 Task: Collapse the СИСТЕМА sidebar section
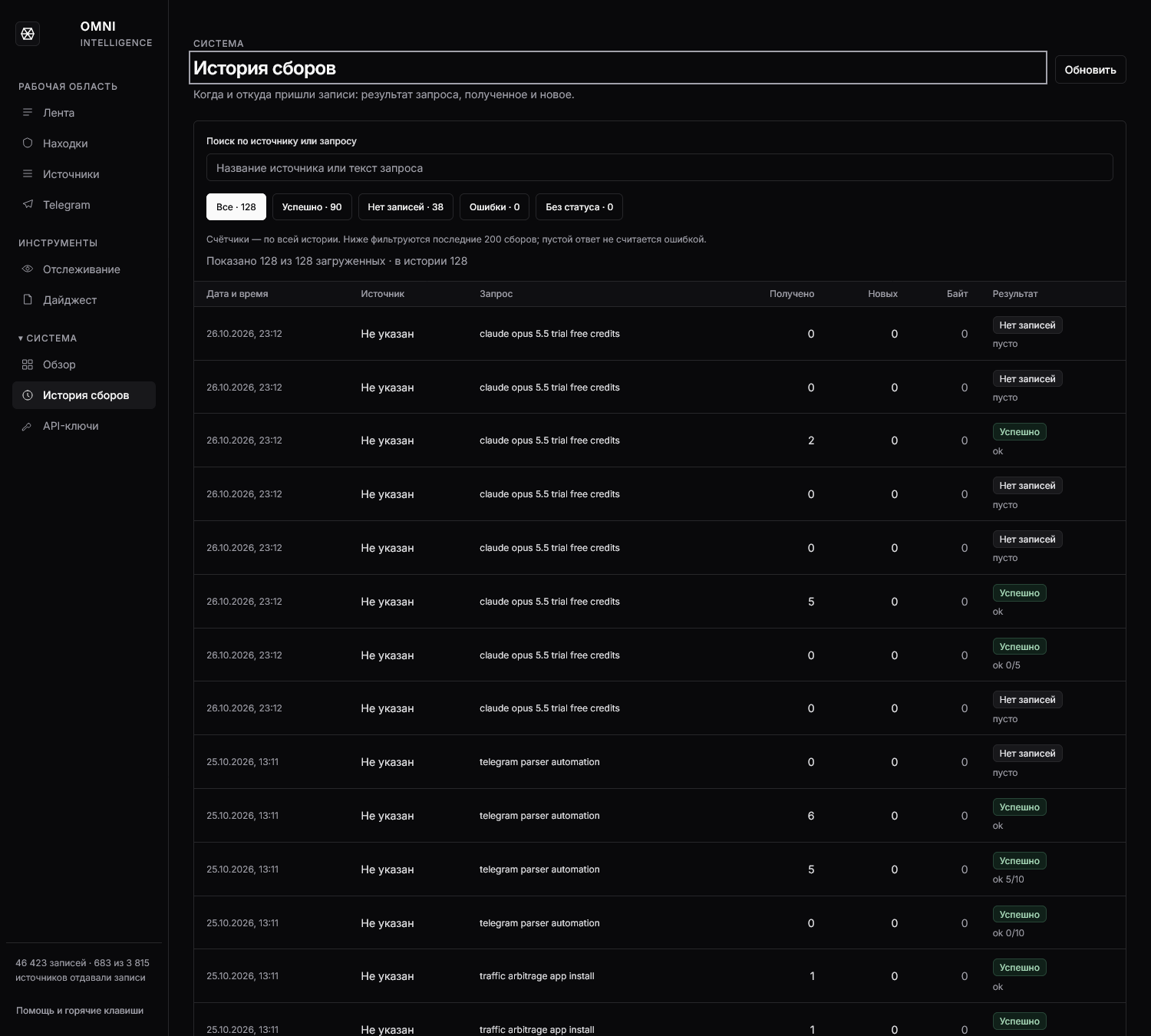[48, 338]
